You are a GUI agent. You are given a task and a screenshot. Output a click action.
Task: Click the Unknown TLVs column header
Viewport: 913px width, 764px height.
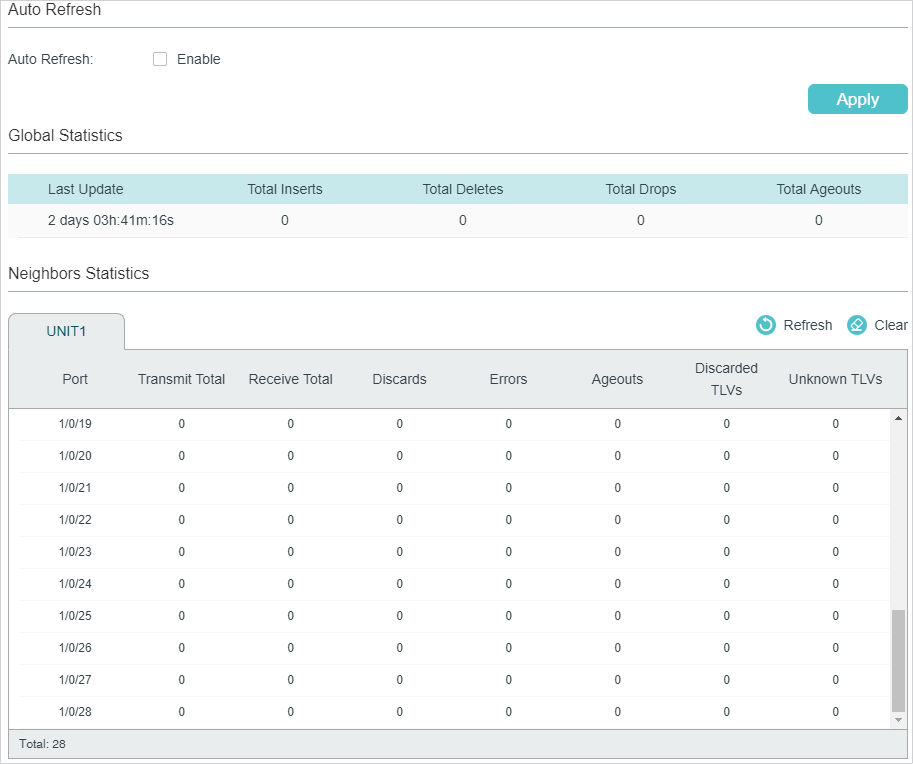835,379
